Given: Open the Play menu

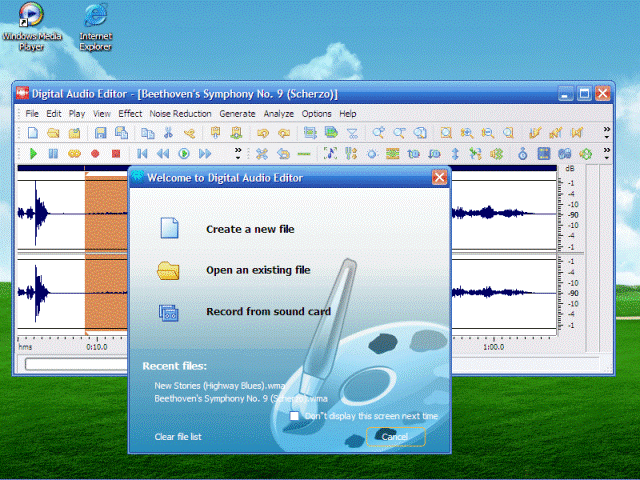Looking at the screenshot, I should tap(77, 113).
